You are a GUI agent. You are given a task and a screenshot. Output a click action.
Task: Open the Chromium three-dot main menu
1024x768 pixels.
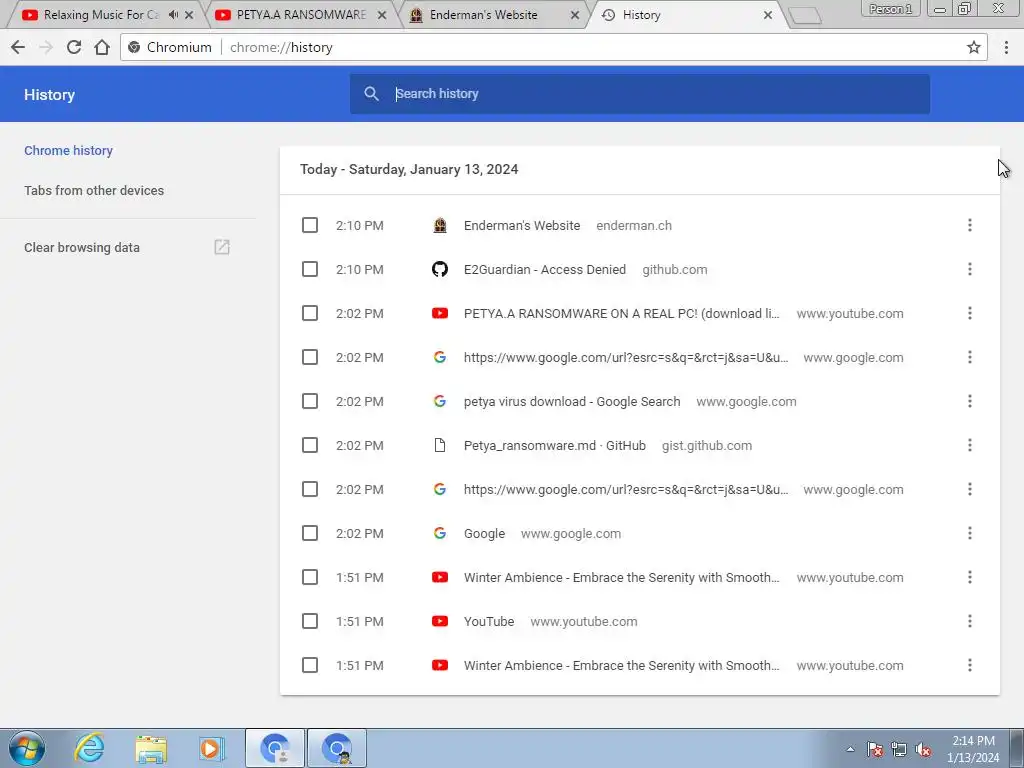pos(1006,47)
